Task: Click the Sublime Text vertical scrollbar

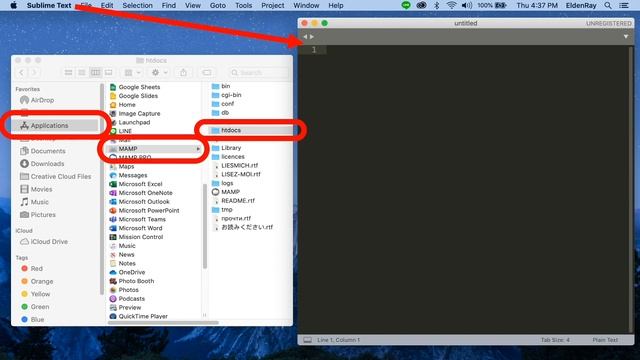Action: tap(632, 189)
